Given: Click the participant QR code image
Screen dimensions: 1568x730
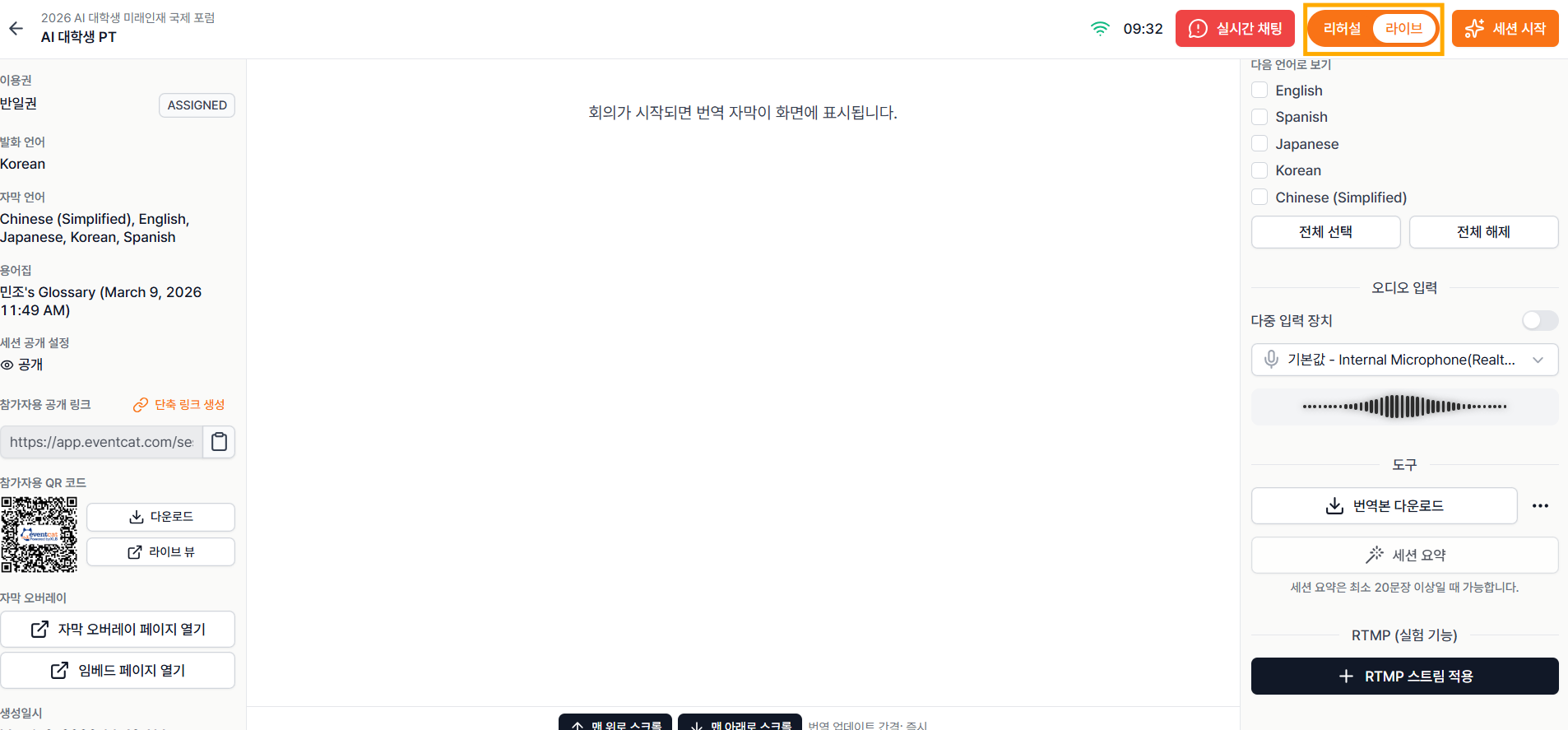Looking at the screenshot, I should (x=39, y=534).
